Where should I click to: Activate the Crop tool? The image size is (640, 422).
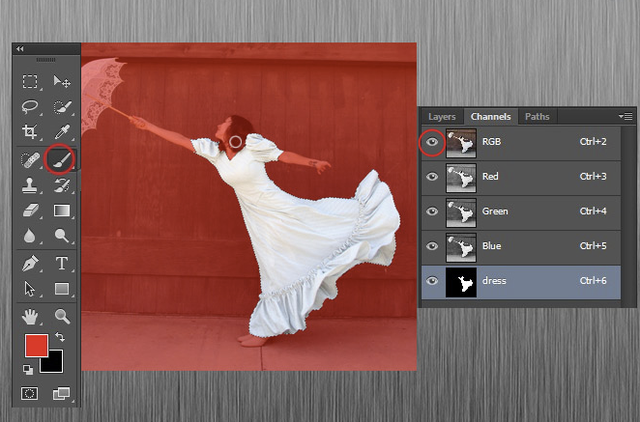point(30,132)
